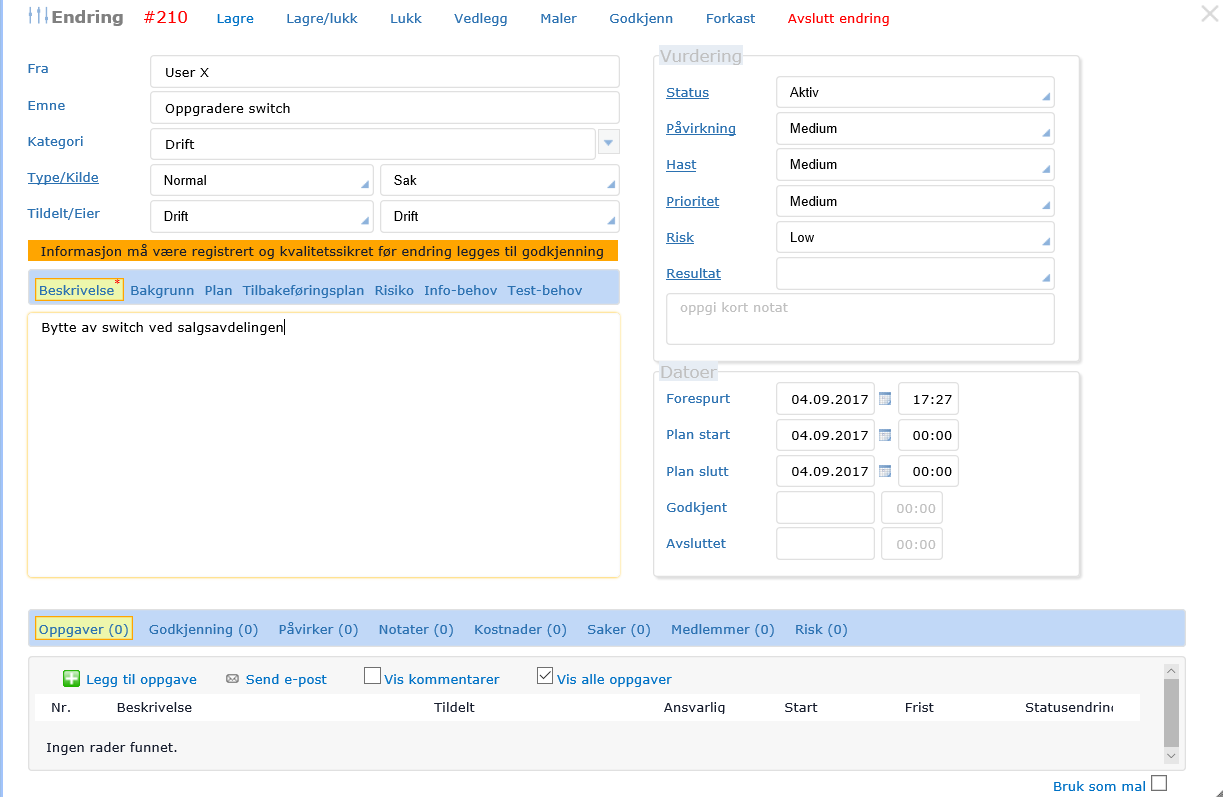The height and width of the screenshot is (797, 1223).
Task: Open the Prioritet dropdown
Action: (x=915, y=201)
